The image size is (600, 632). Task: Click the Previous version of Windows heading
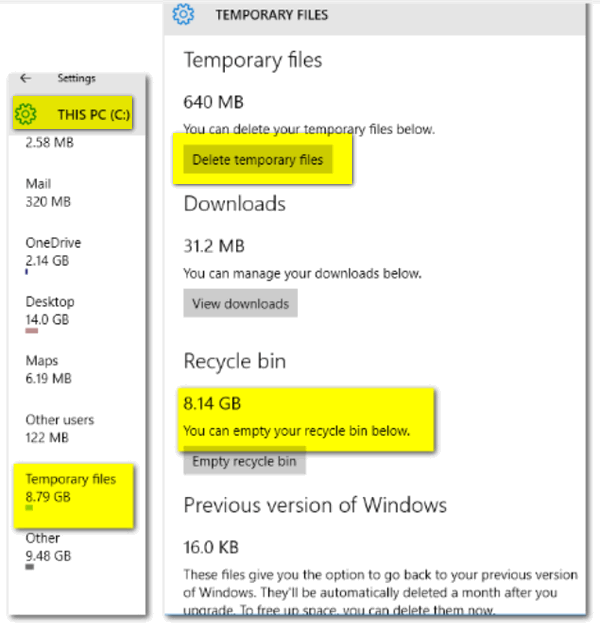tap(315, 505)
